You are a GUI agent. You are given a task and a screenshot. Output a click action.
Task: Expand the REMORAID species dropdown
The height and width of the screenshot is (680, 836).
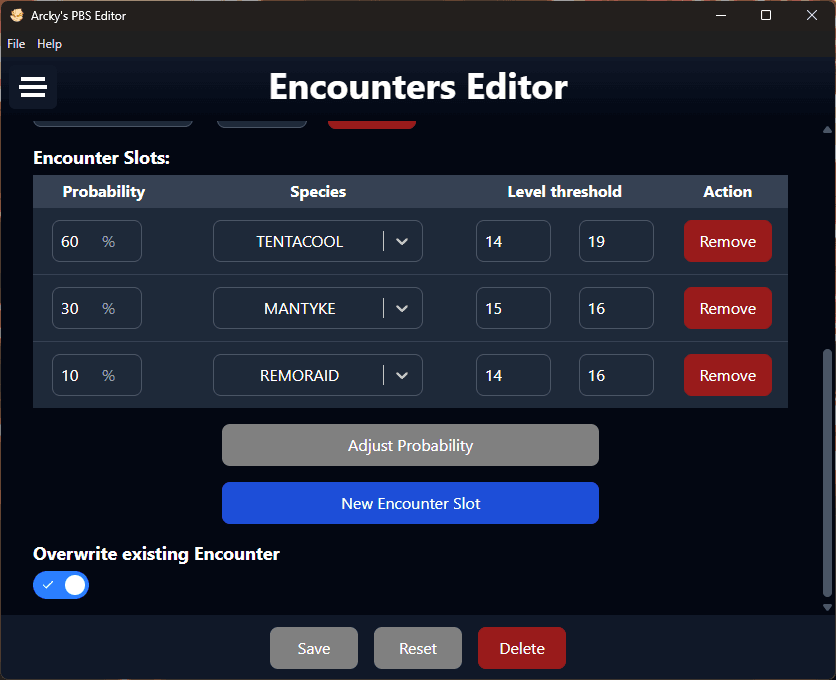point(402,376)
